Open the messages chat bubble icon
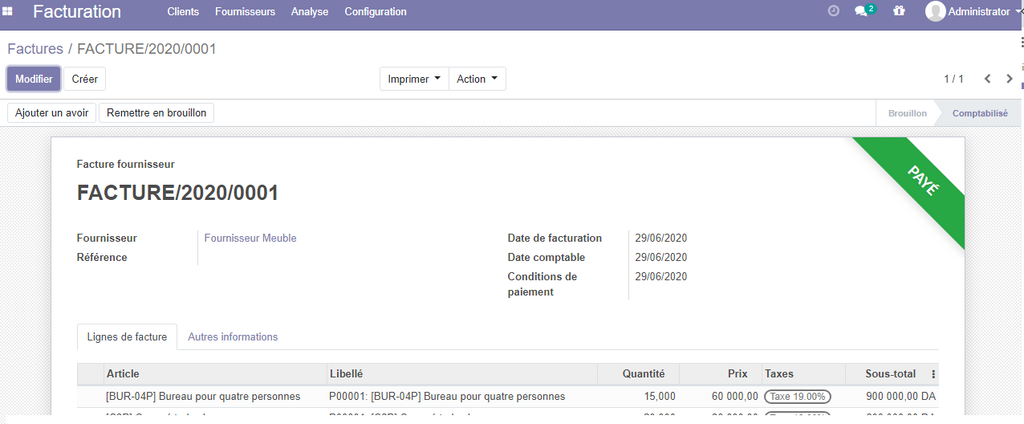This screenshot has height=424, width=1024. coord(861,12)
